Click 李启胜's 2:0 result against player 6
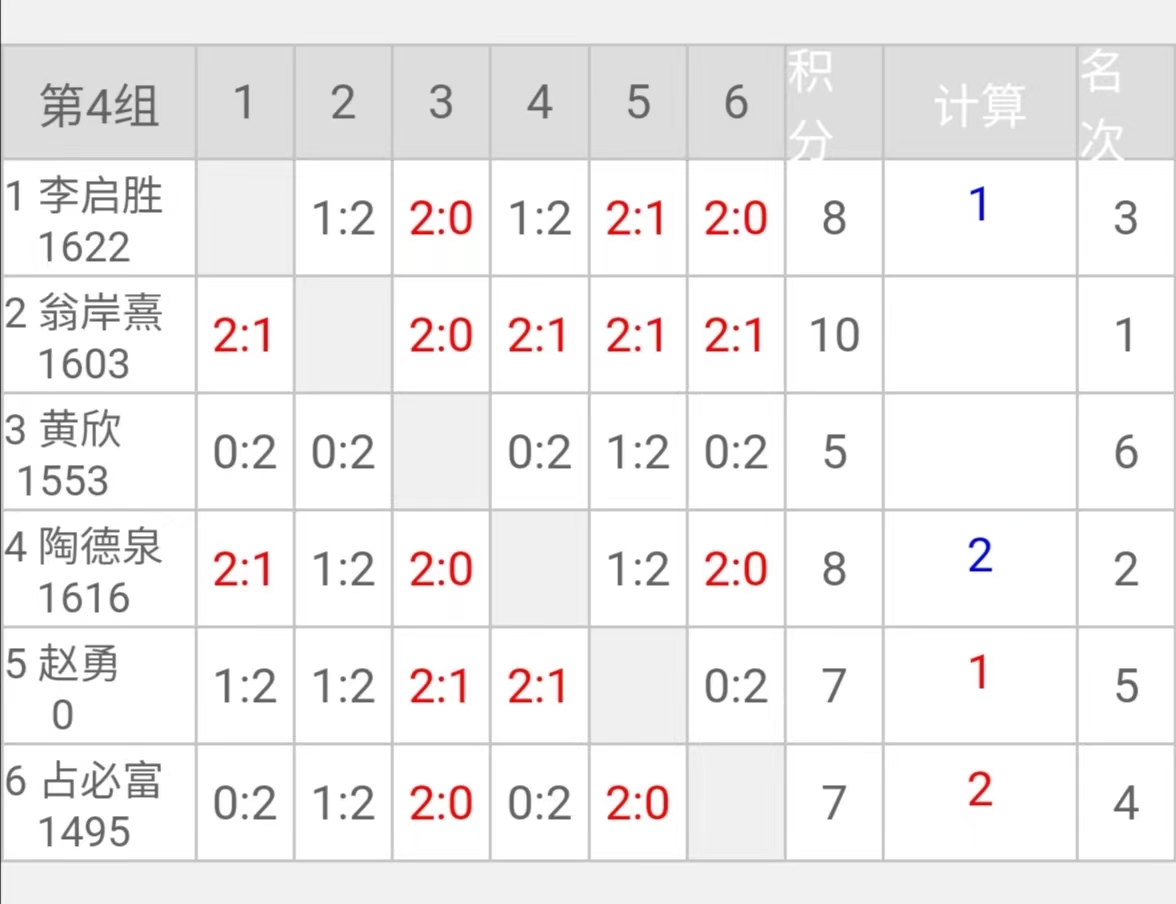This screenshot has height=904, width=1176. coord(736,219)
